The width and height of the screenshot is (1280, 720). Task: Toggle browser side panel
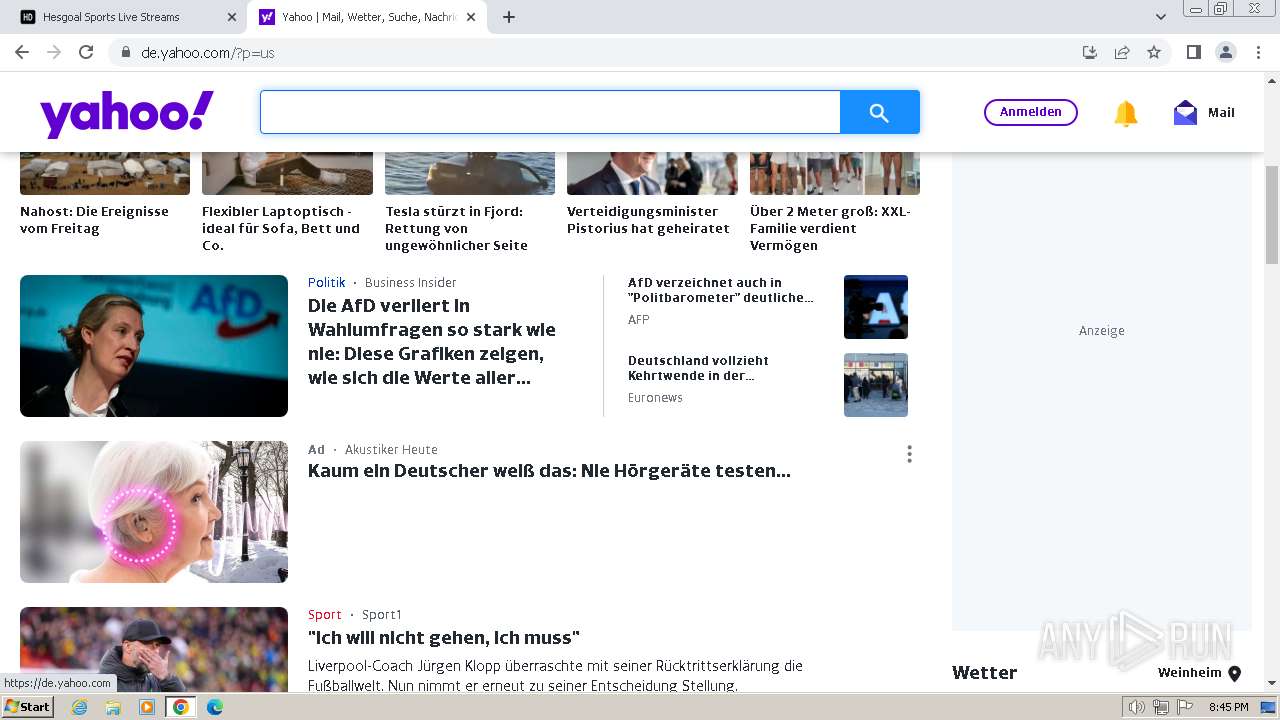[x=1193, y=52]
